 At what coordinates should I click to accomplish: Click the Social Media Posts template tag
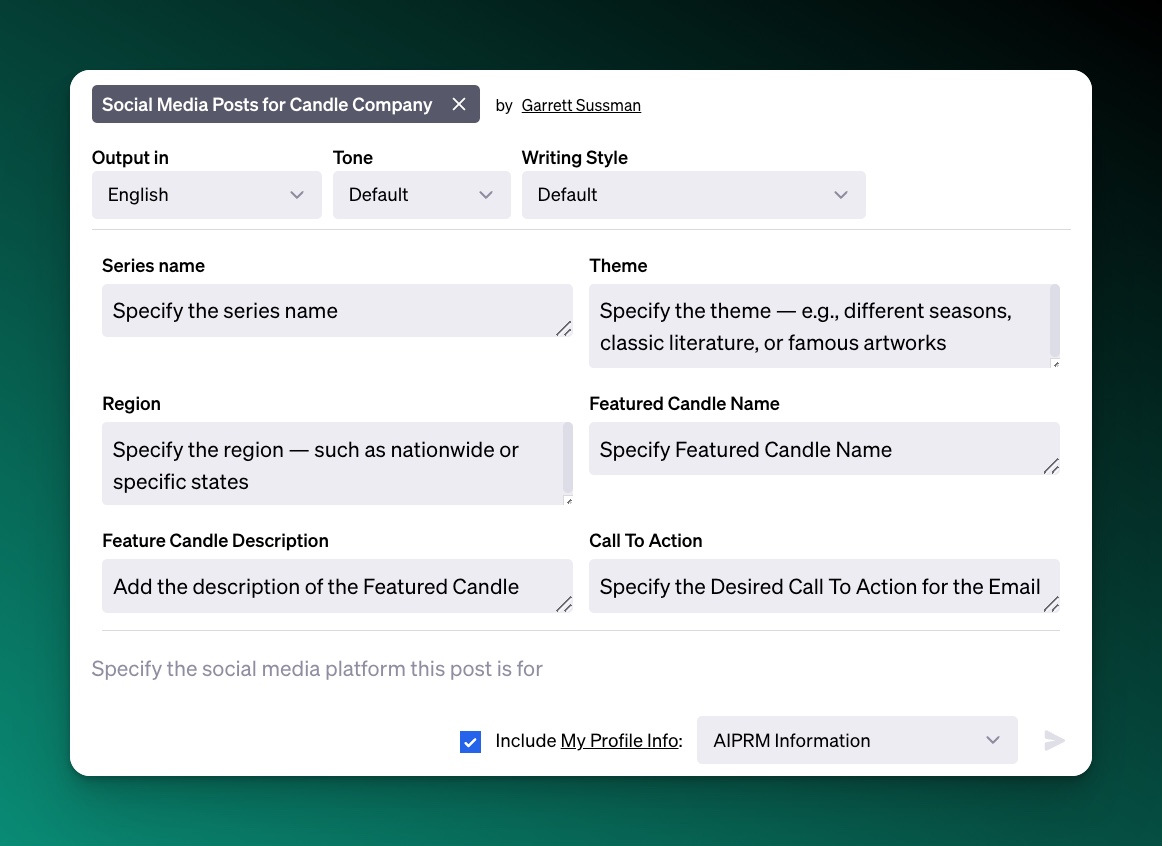coord(267,105)
